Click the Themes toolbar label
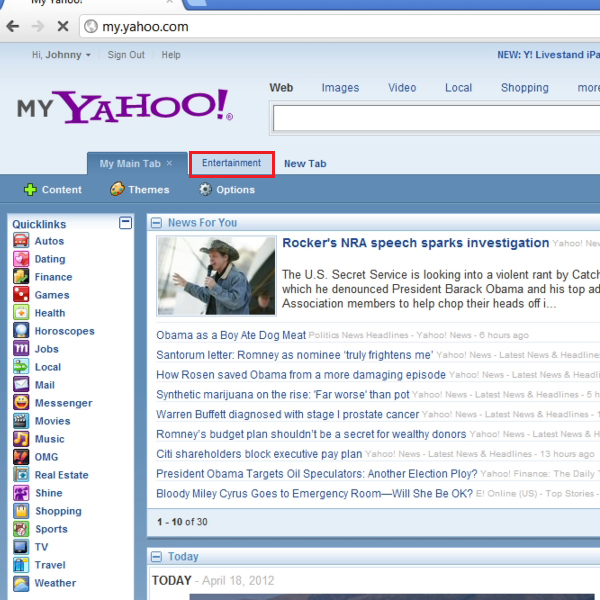Image resolution: width=600 pixels, height=600 pixels. pos(148,189)
